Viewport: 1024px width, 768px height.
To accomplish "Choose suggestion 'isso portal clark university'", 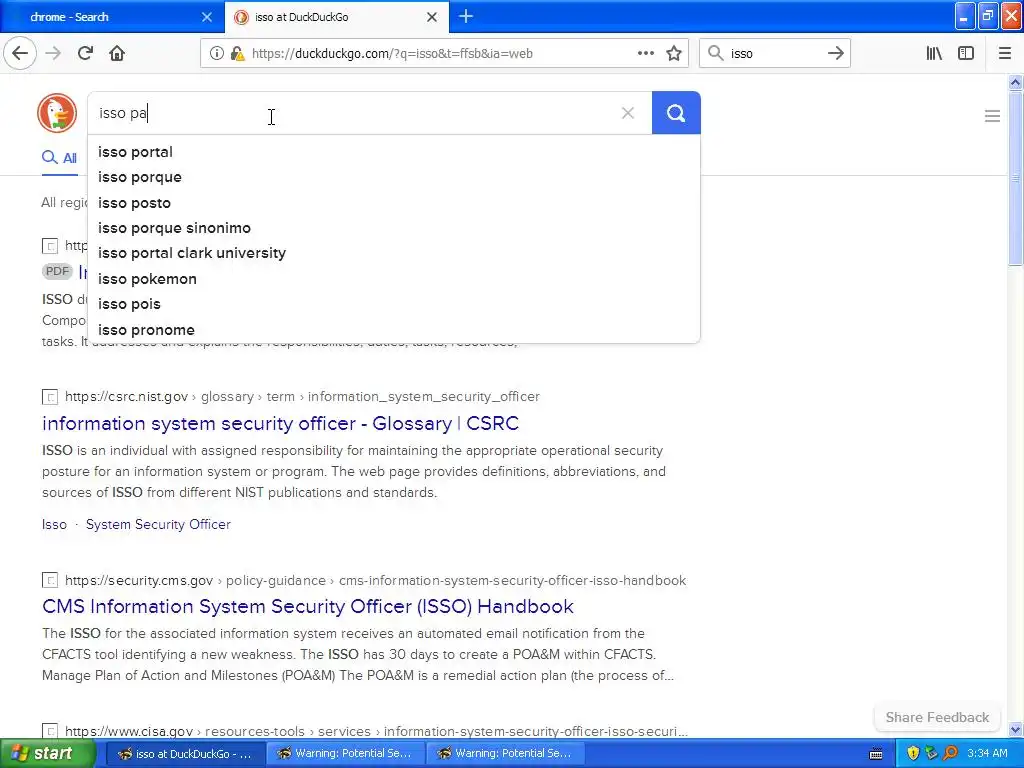I will [394, 253].
